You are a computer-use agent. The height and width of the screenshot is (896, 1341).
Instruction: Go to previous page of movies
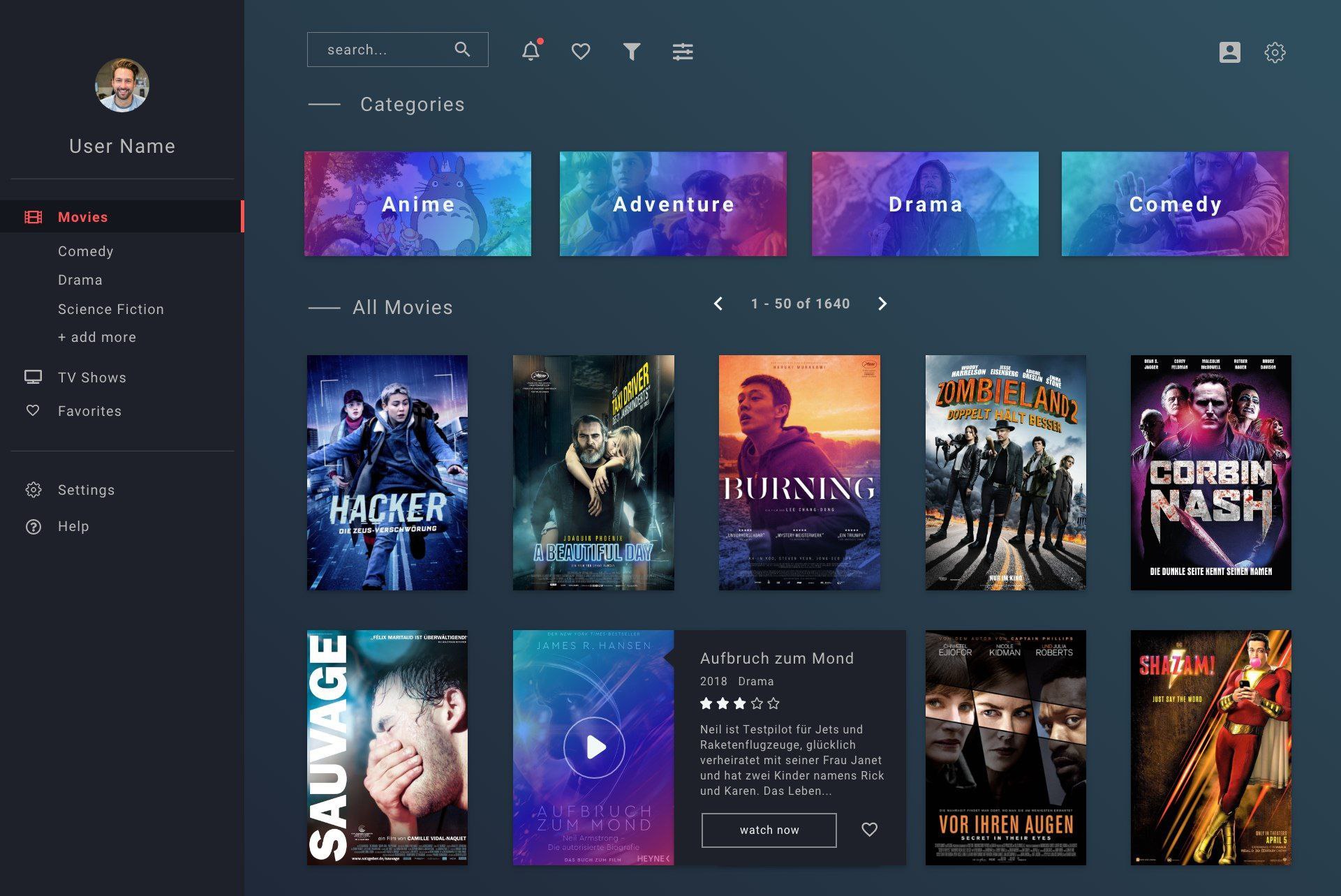click(x=718, y=304)
